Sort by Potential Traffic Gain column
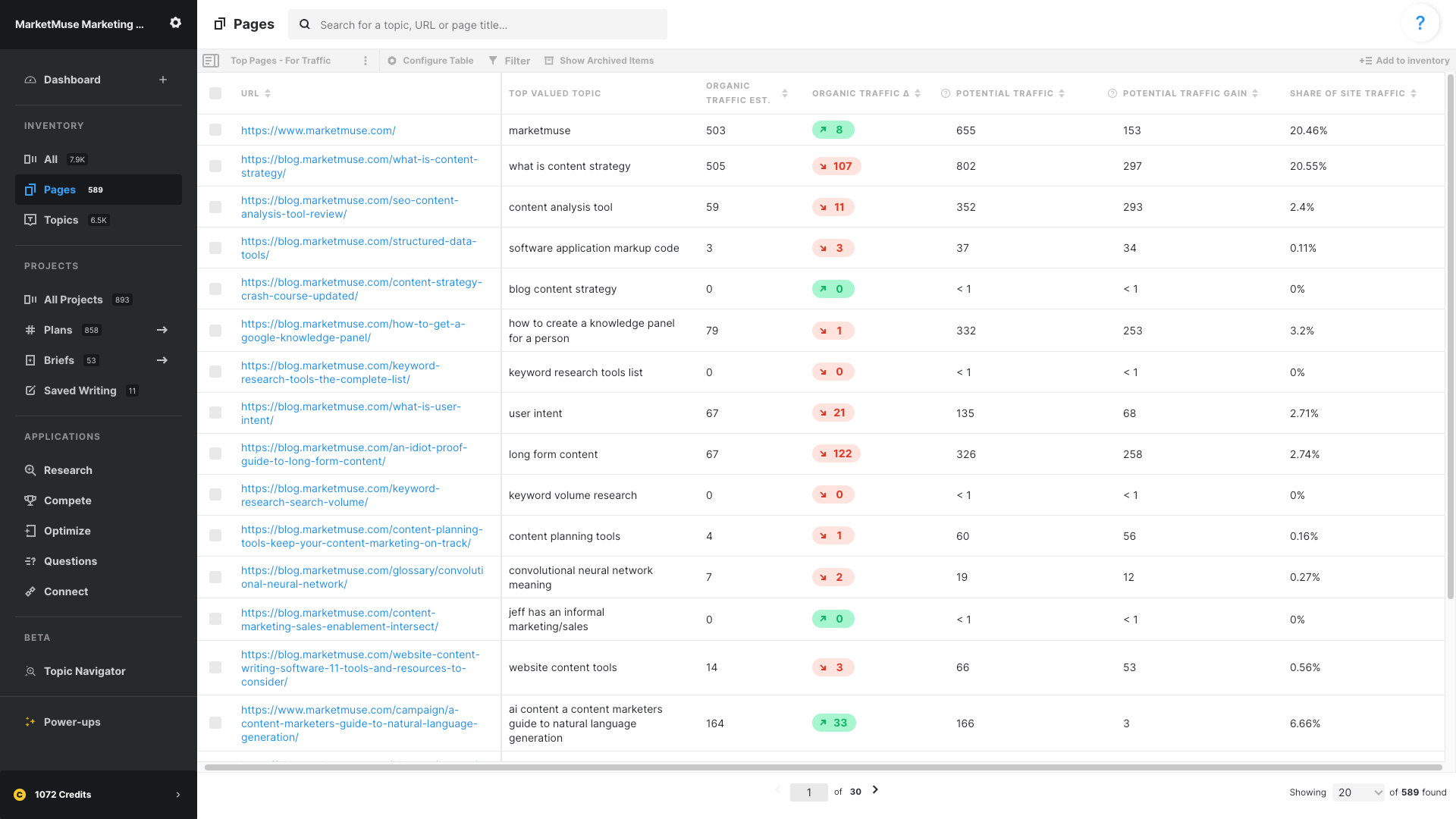Image resolution: width=1456 pixels, height=819 pixels. (1255, 93)
